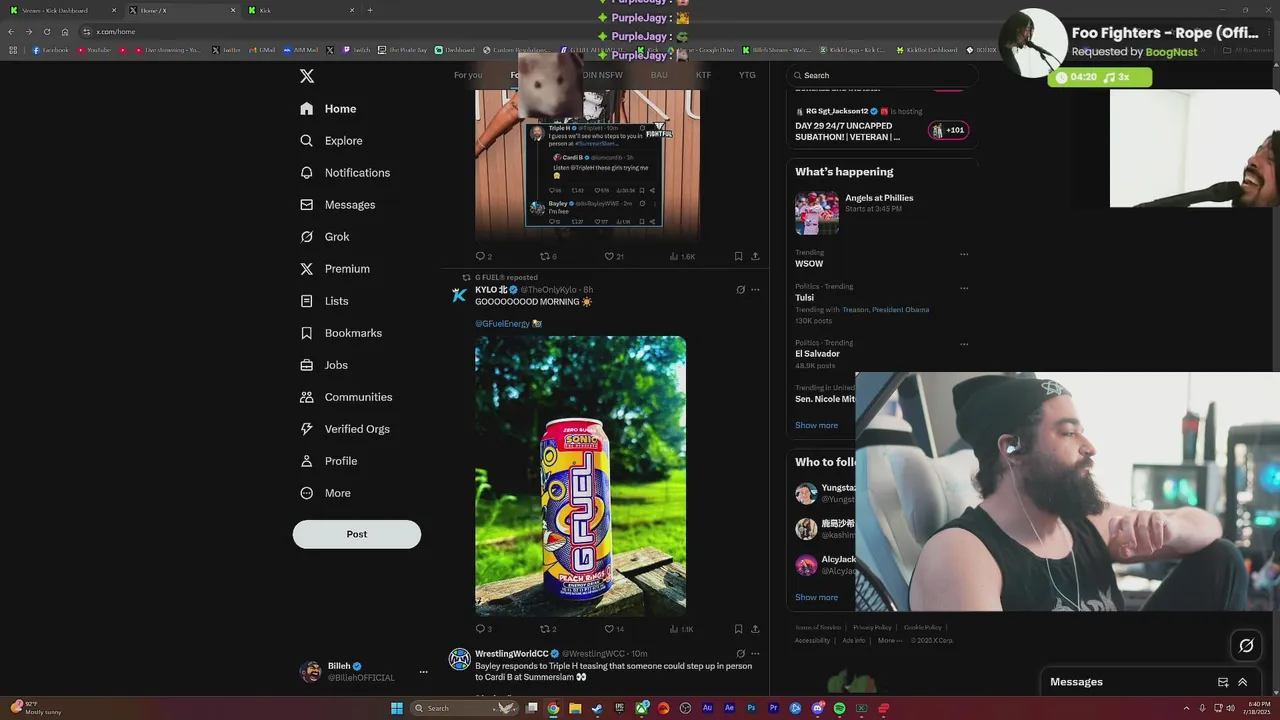
Task: Open more options for WSOW trend
Action: [964, 254]
